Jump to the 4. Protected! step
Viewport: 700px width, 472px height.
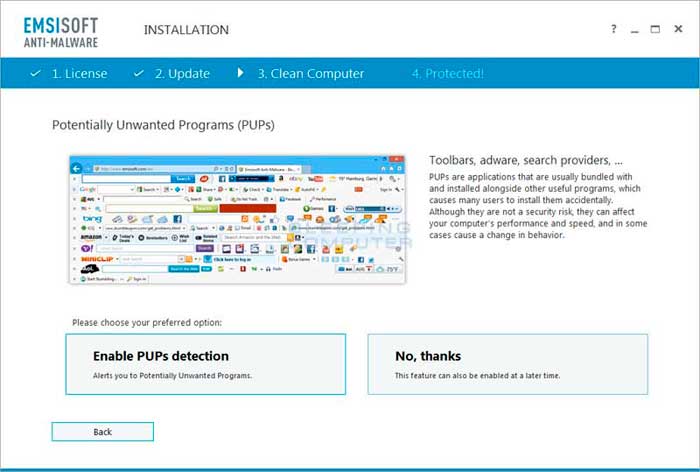pos(448,74)
